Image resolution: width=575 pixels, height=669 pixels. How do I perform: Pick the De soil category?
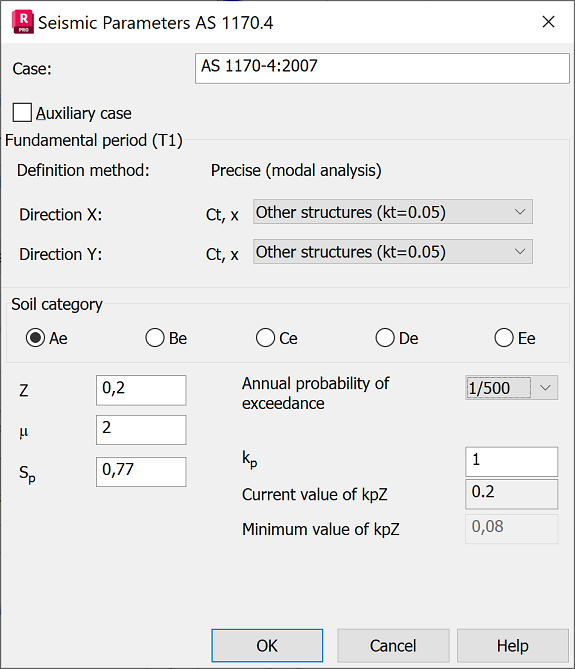pos(385,338)
